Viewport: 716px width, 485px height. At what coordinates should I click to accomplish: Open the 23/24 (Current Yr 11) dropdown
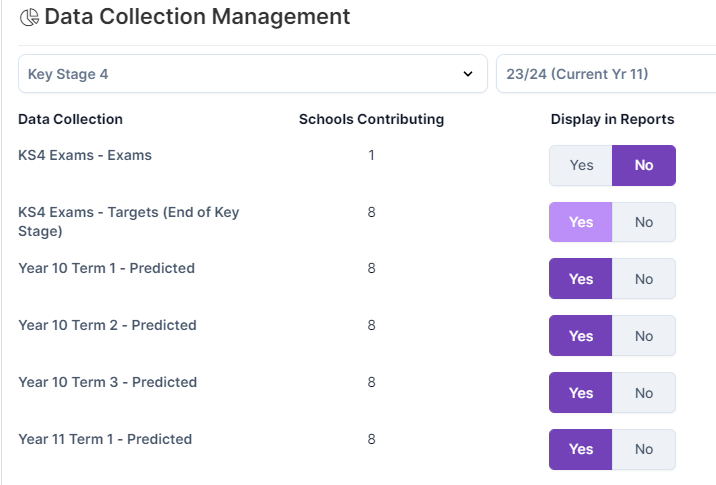(605, 74)
